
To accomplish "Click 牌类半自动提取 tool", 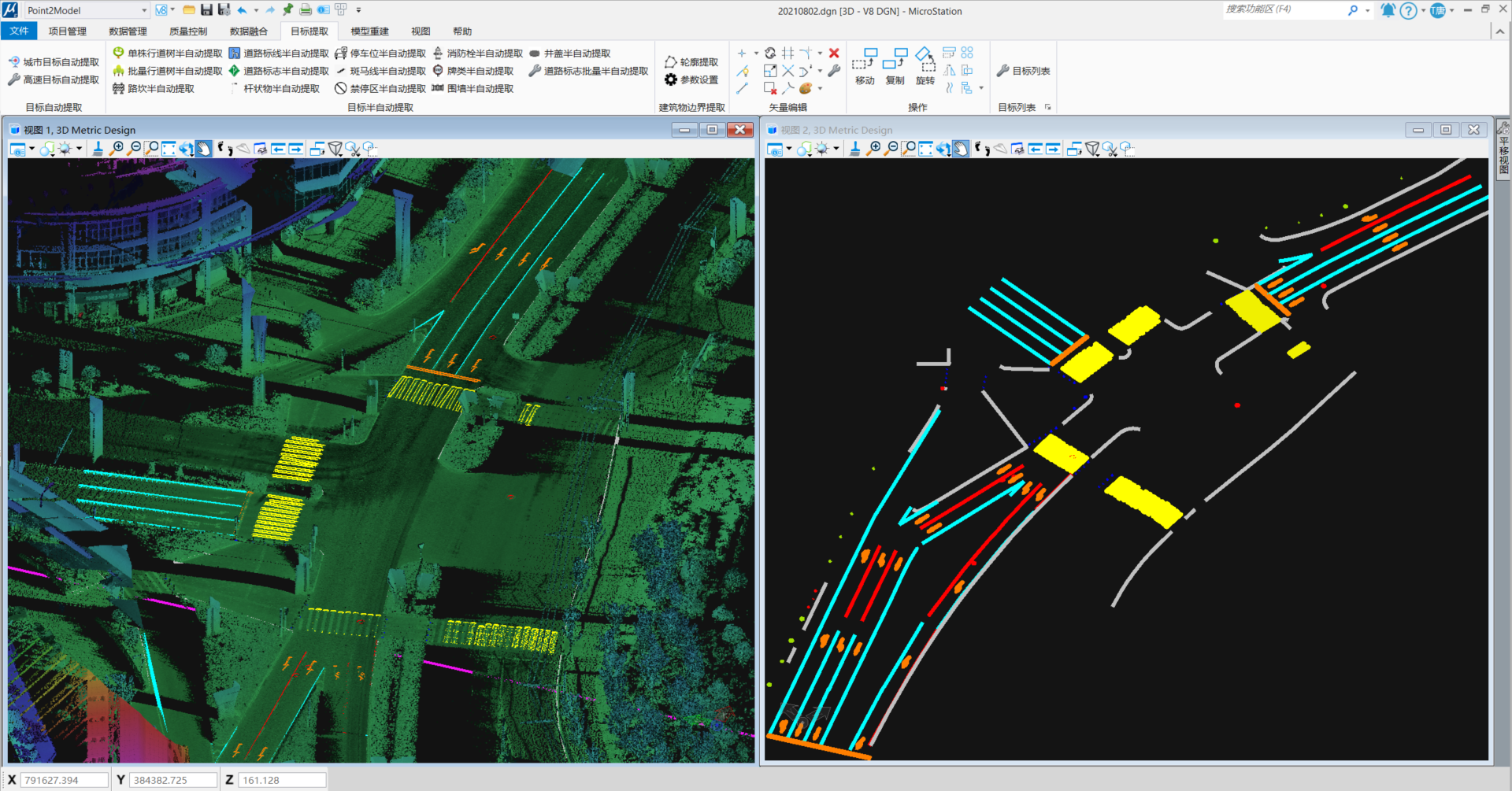I will pos(472,71).
